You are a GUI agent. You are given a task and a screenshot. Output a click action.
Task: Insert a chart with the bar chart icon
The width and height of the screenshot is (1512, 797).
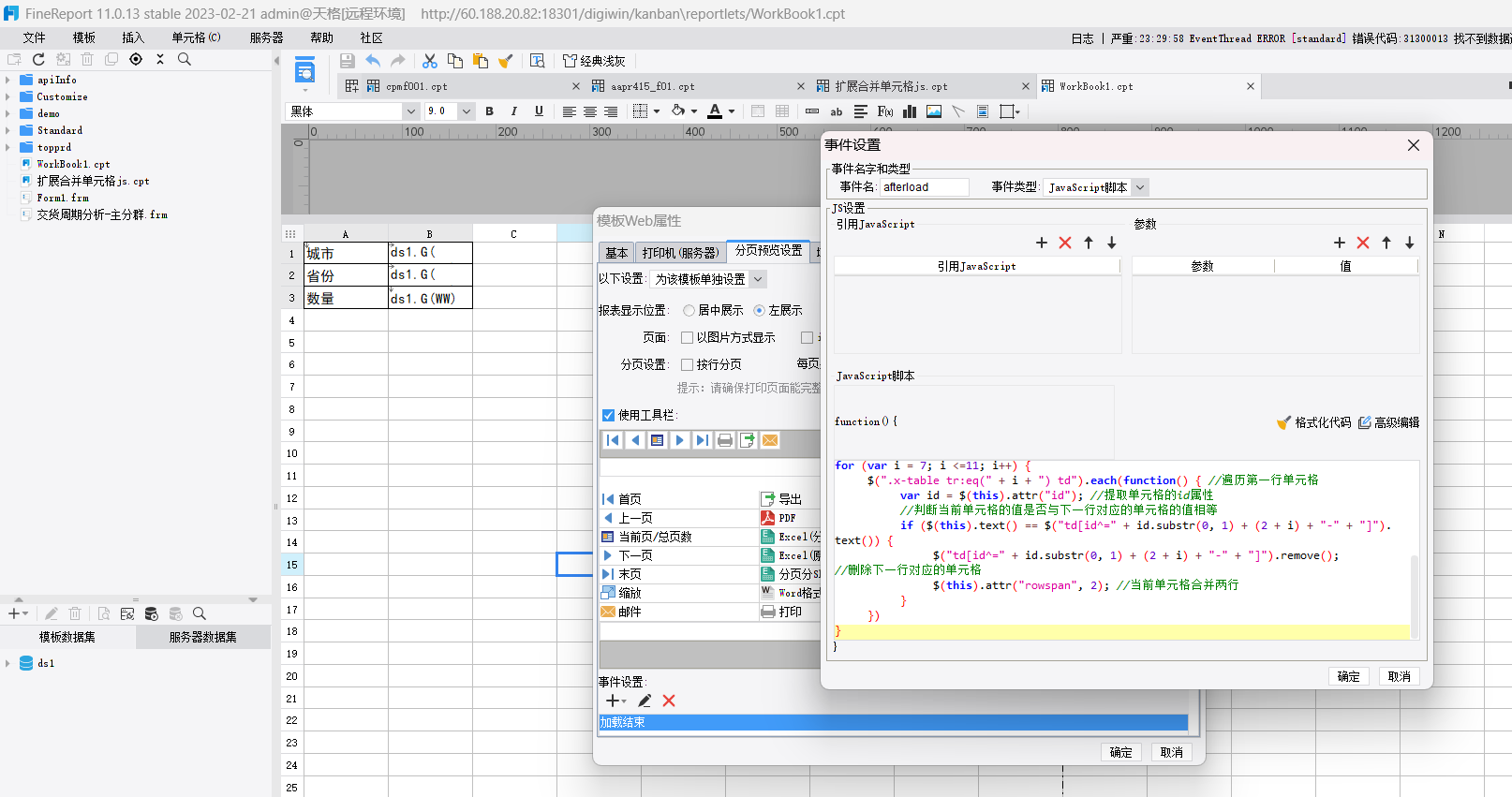coord(910,111)
